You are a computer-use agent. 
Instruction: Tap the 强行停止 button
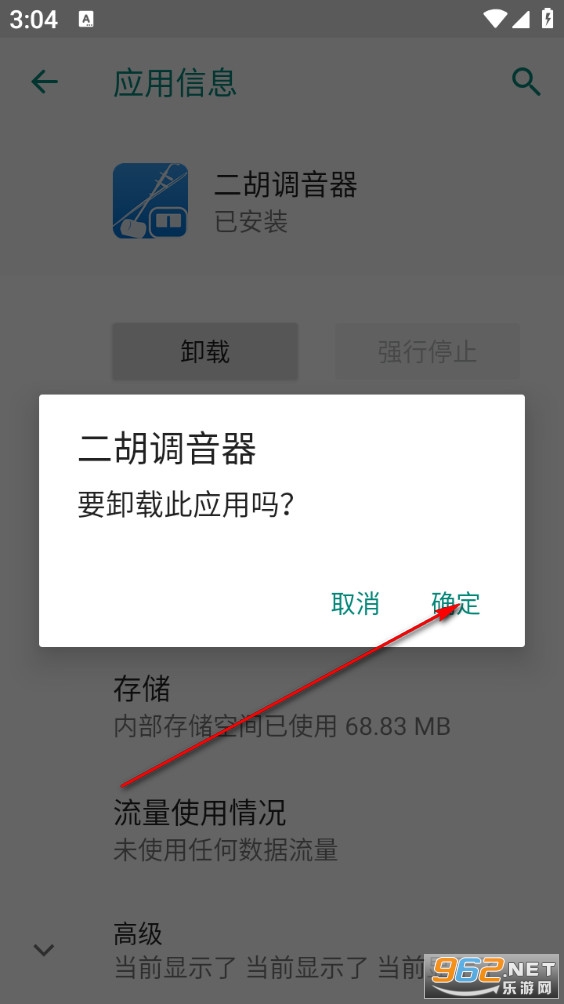click(427, 352)
